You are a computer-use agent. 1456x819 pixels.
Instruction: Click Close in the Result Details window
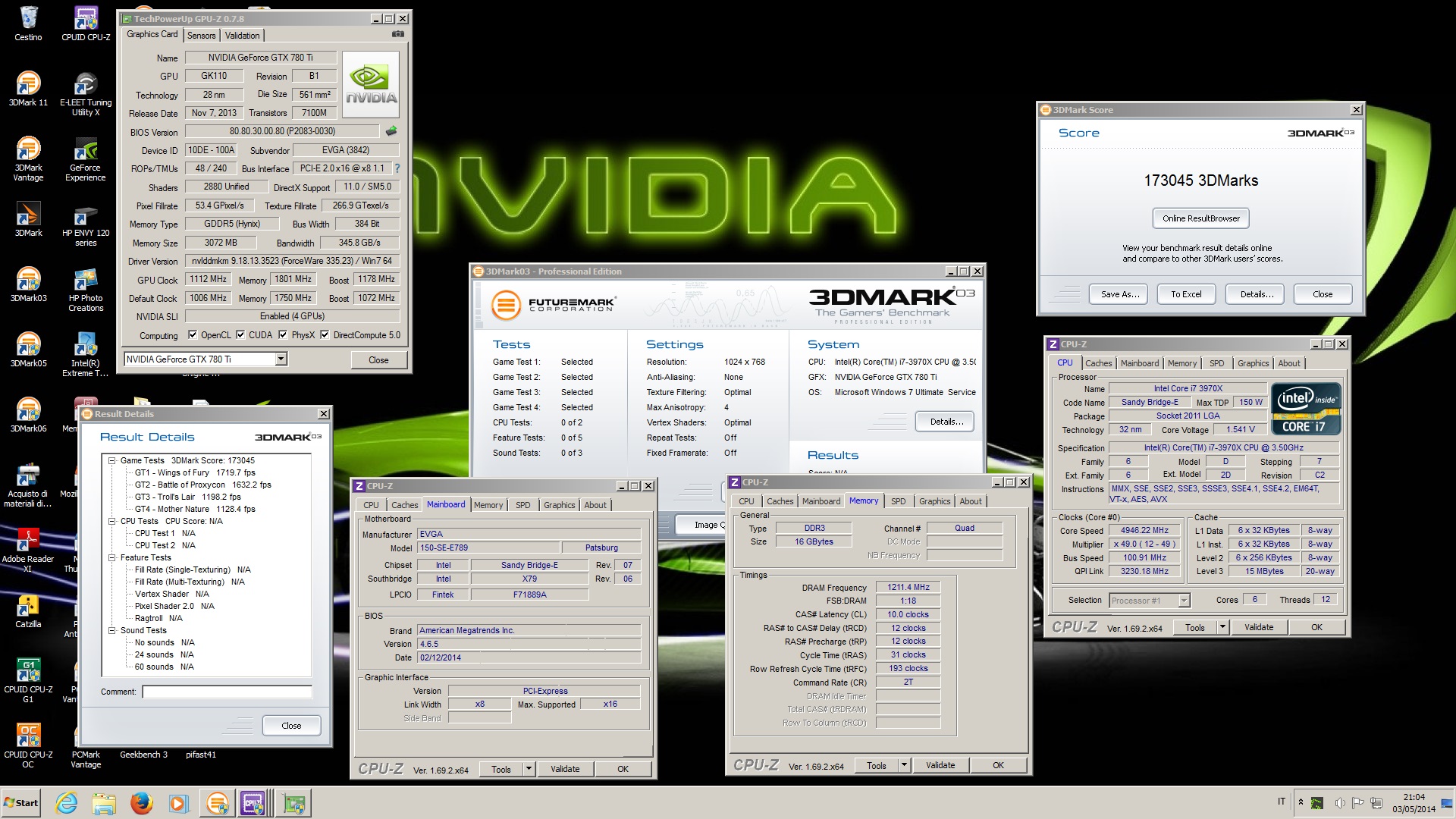(x=291, y=726)
